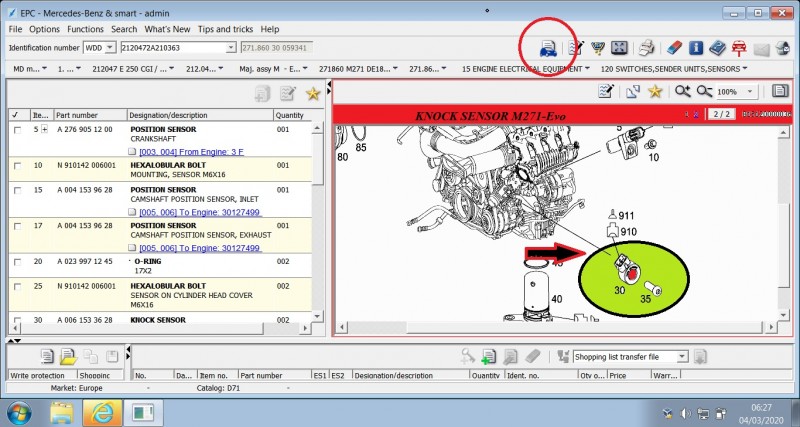Click the main toolbar notes pencil icon
The height and width of the screenshot is (427, 800).
click(x=576, y=48)
